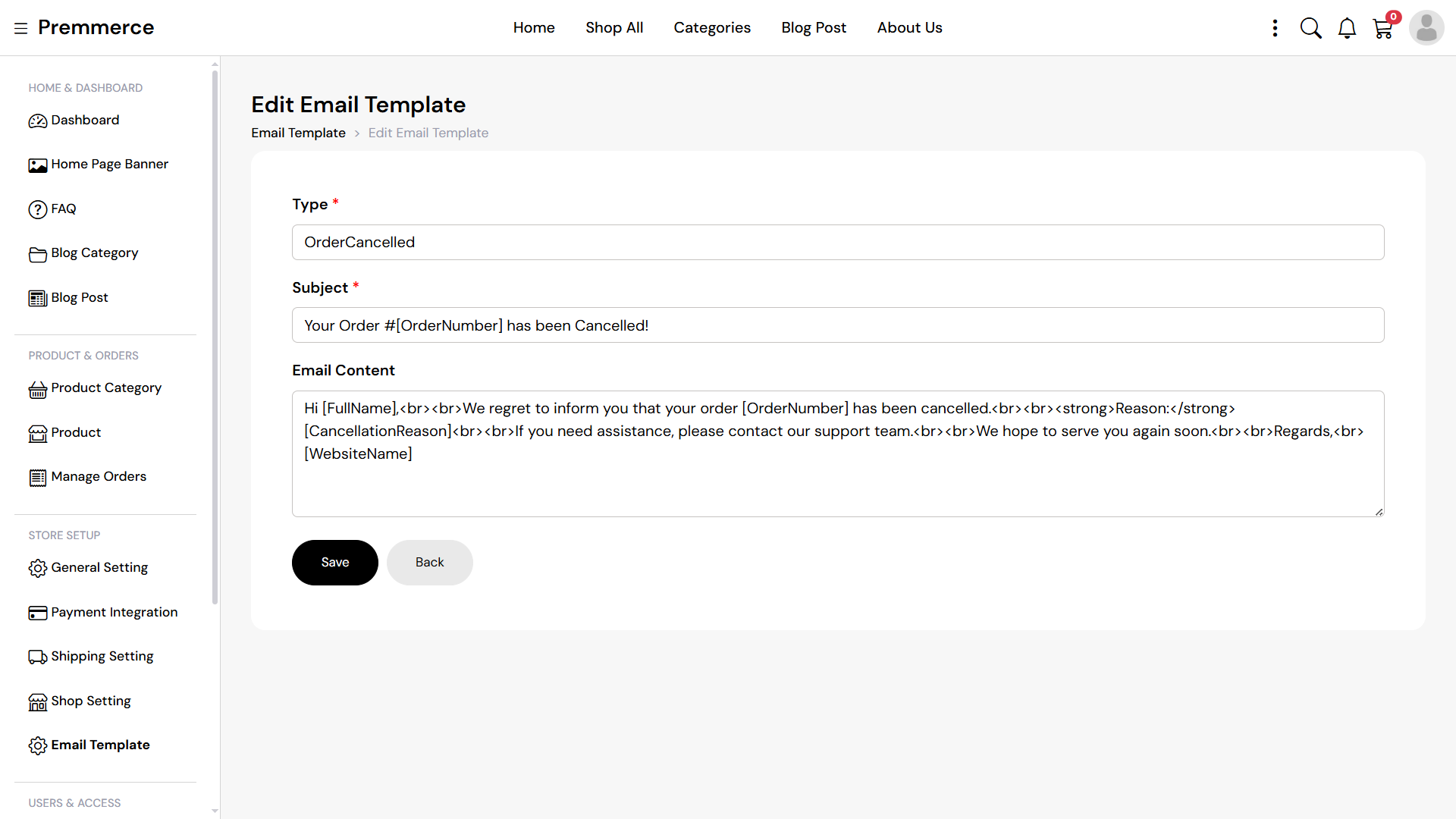Open Shop All in top navigation
The height and width of the screenshot is (819, 1456).
pos(614,28)
